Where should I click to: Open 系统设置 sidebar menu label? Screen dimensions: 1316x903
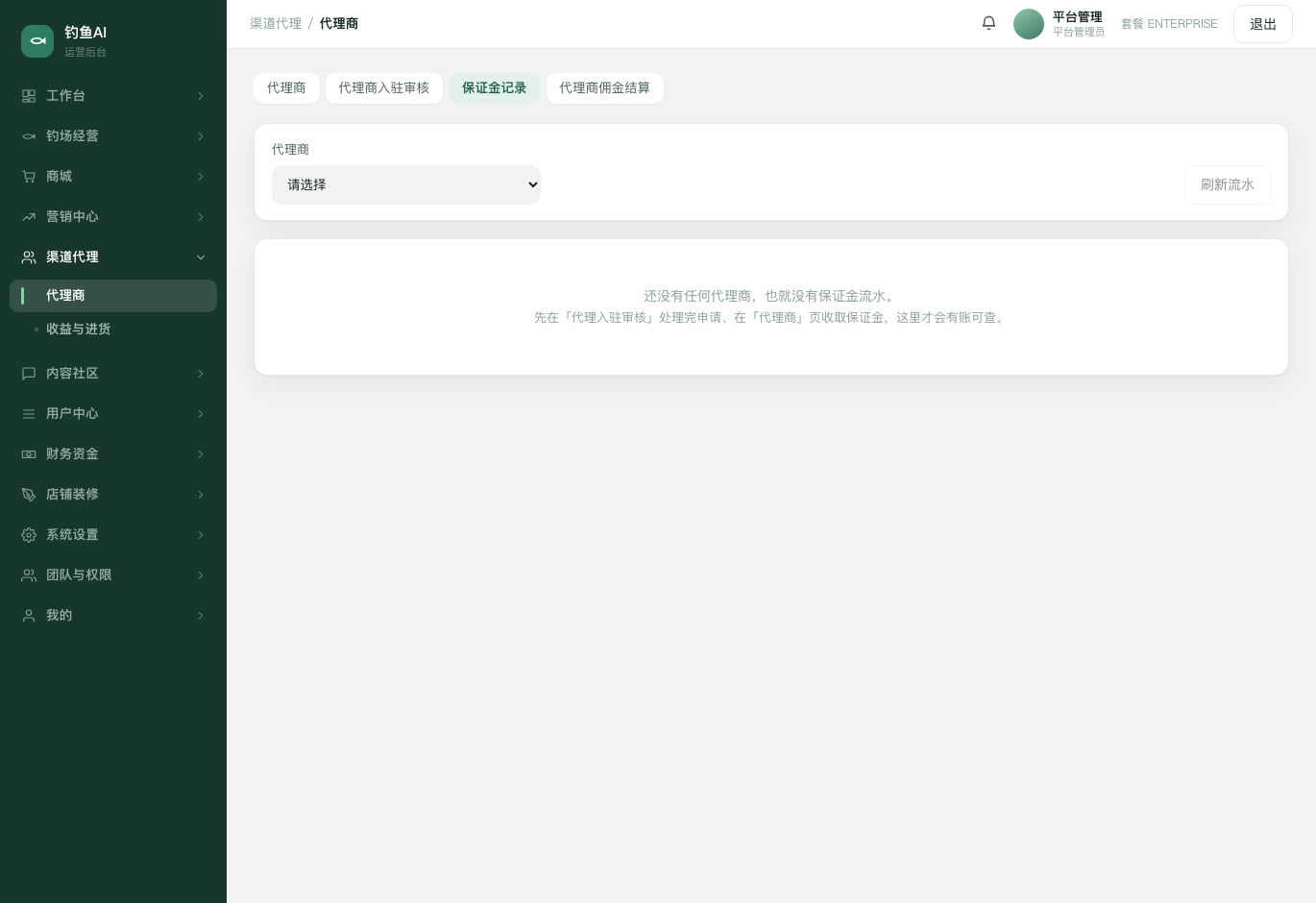pos(72,535)
